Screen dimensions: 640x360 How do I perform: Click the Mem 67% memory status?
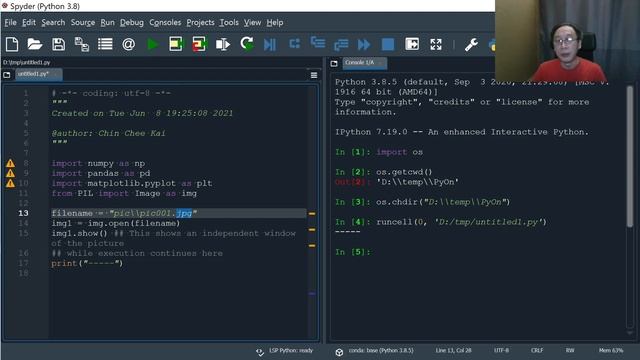click(x=611, y=351)
